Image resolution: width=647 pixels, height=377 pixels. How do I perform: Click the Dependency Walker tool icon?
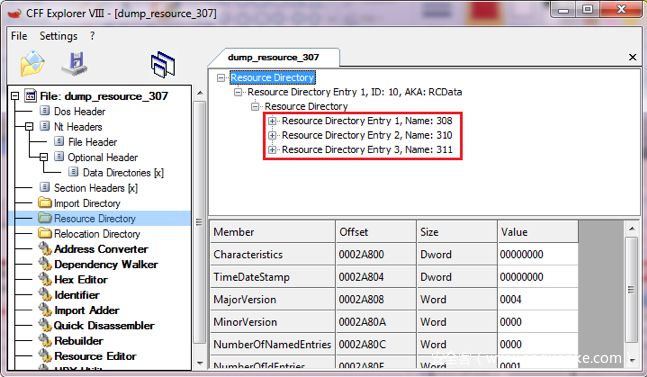(45, 264)
